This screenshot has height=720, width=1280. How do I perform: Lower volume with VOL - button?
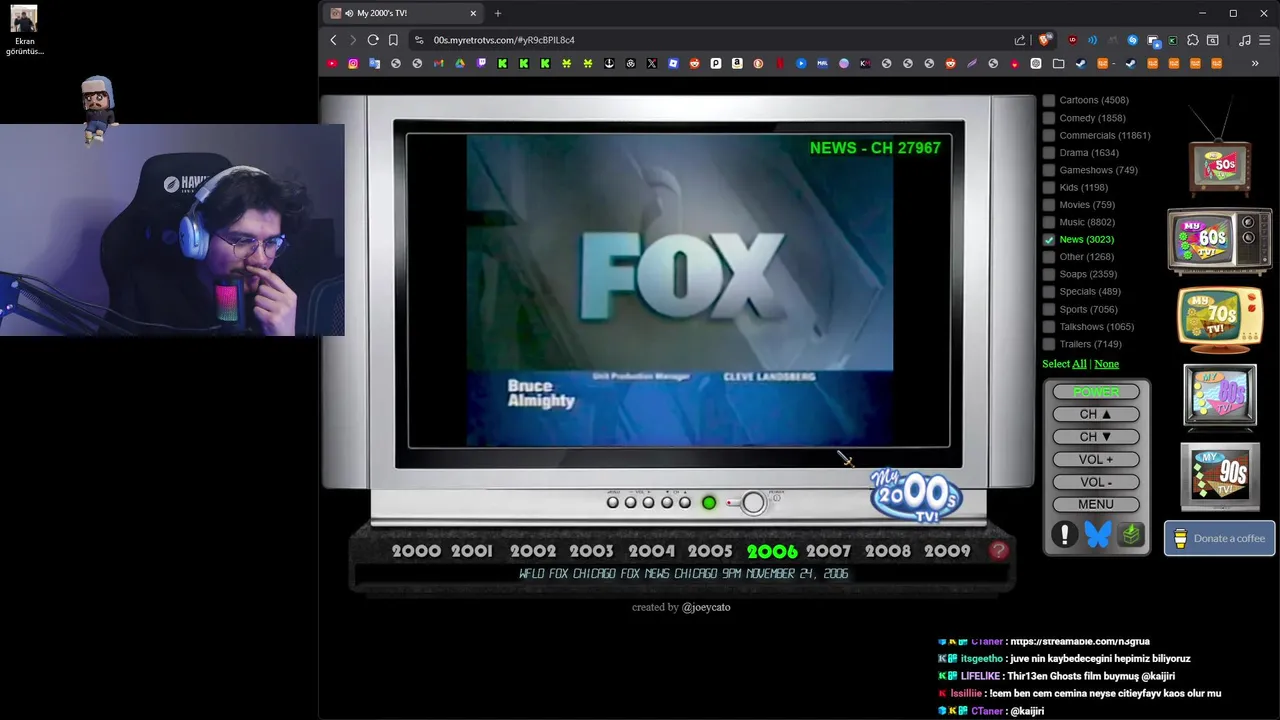[x=1096, y=482]
